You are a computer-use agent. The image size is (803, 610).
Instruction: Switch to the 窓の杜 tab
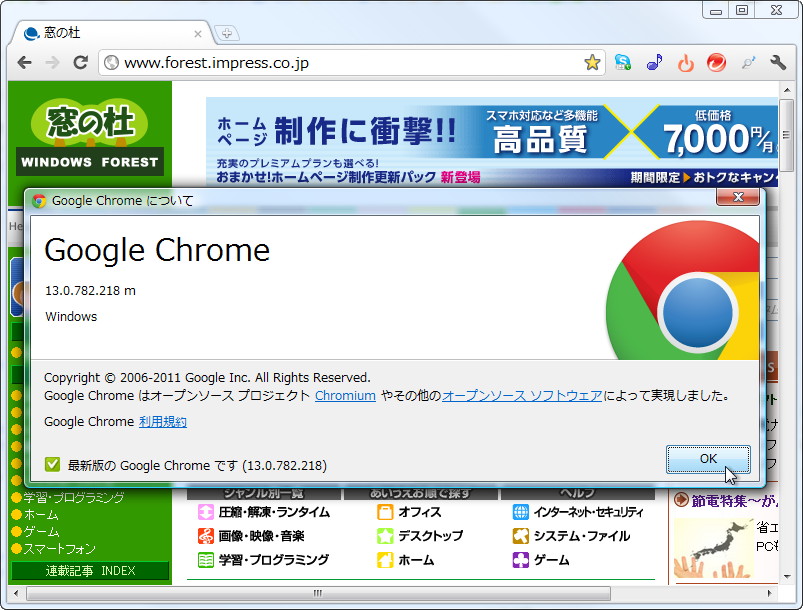100,33
